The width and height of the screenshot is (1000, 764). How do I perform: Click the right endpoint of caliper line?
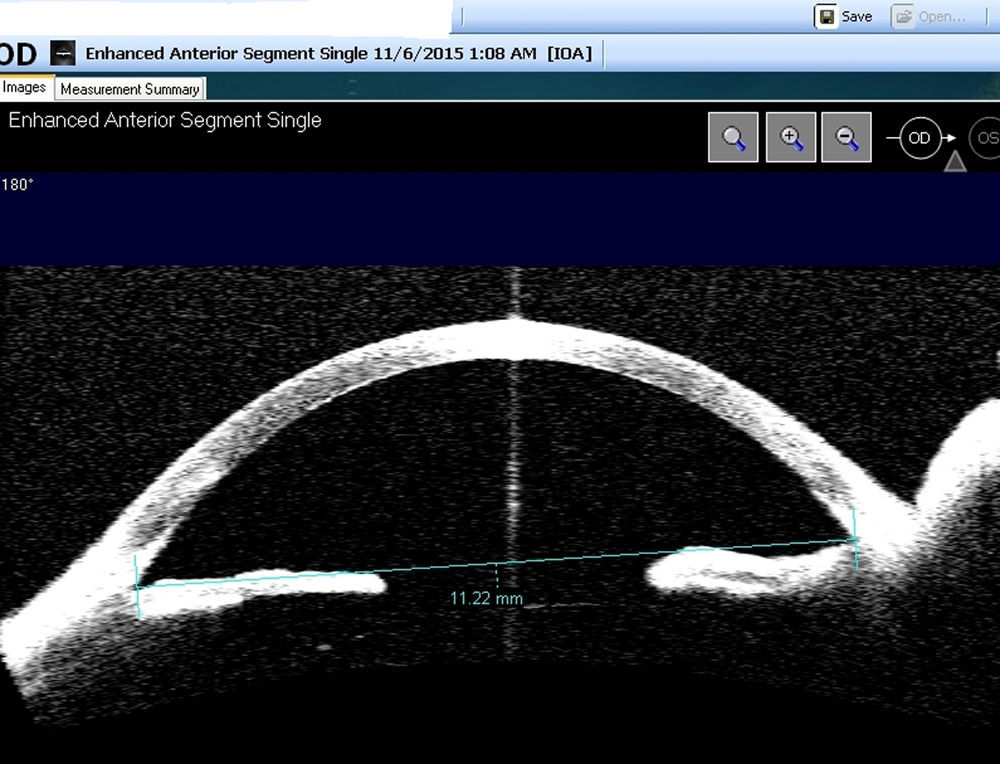pyautogui.click(x=856, y=539)
